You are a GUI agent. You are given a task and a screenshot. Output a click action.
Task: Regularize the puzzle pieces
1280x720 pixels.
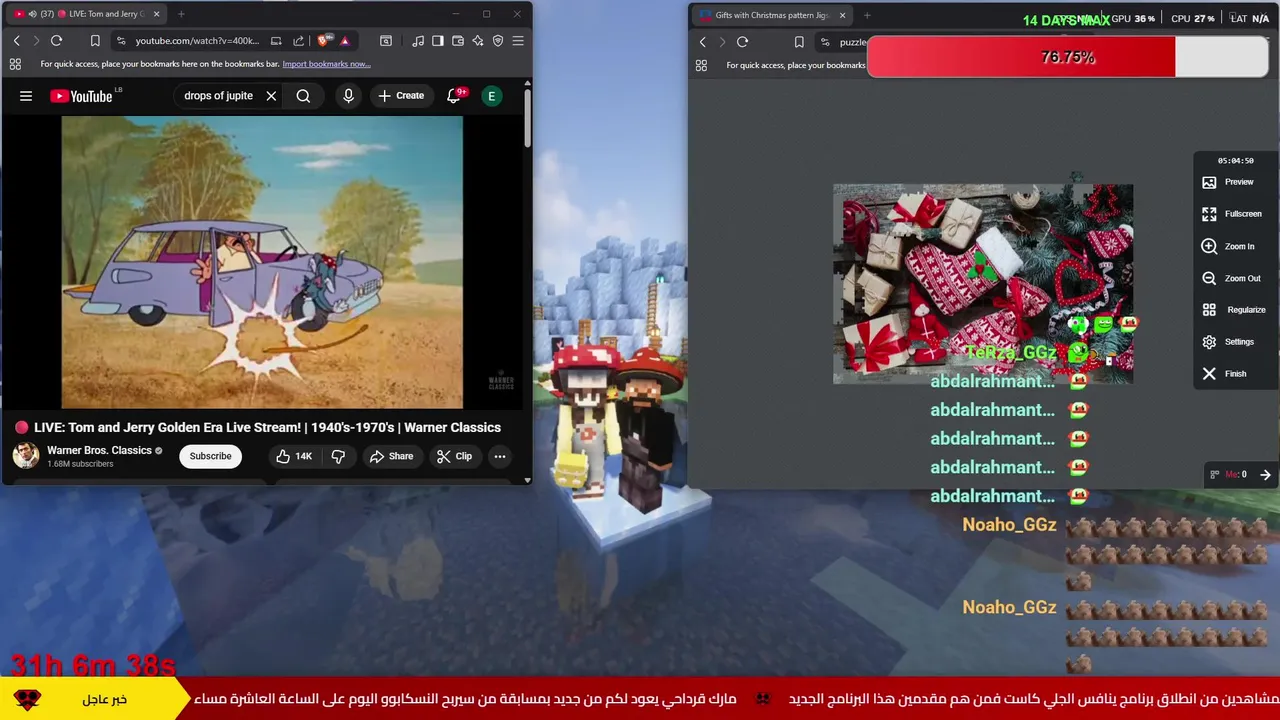tap(1234, 310)
